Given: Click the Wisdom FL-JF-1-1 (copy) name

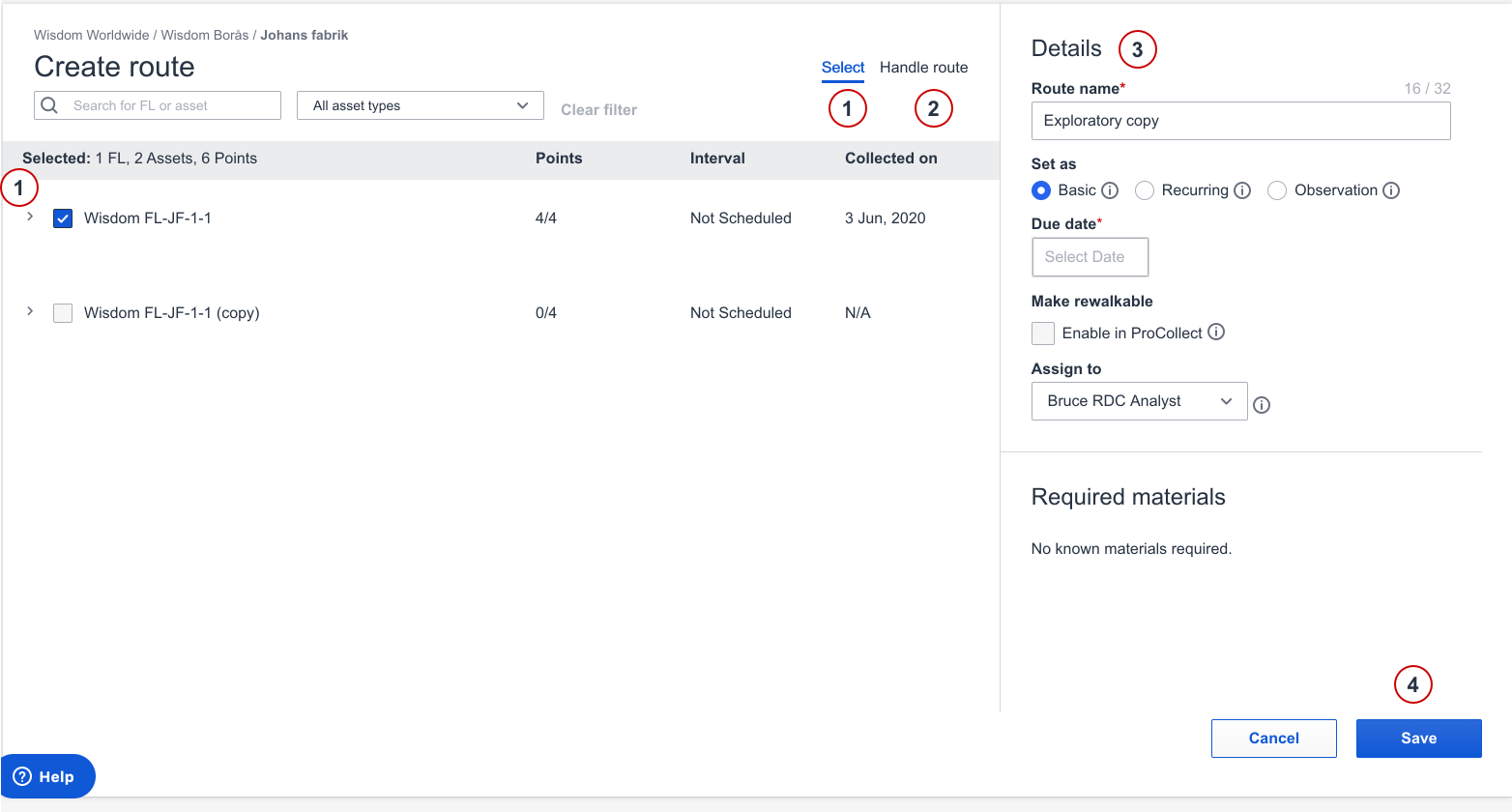Looking at the screenshot, I should (172, 313).
